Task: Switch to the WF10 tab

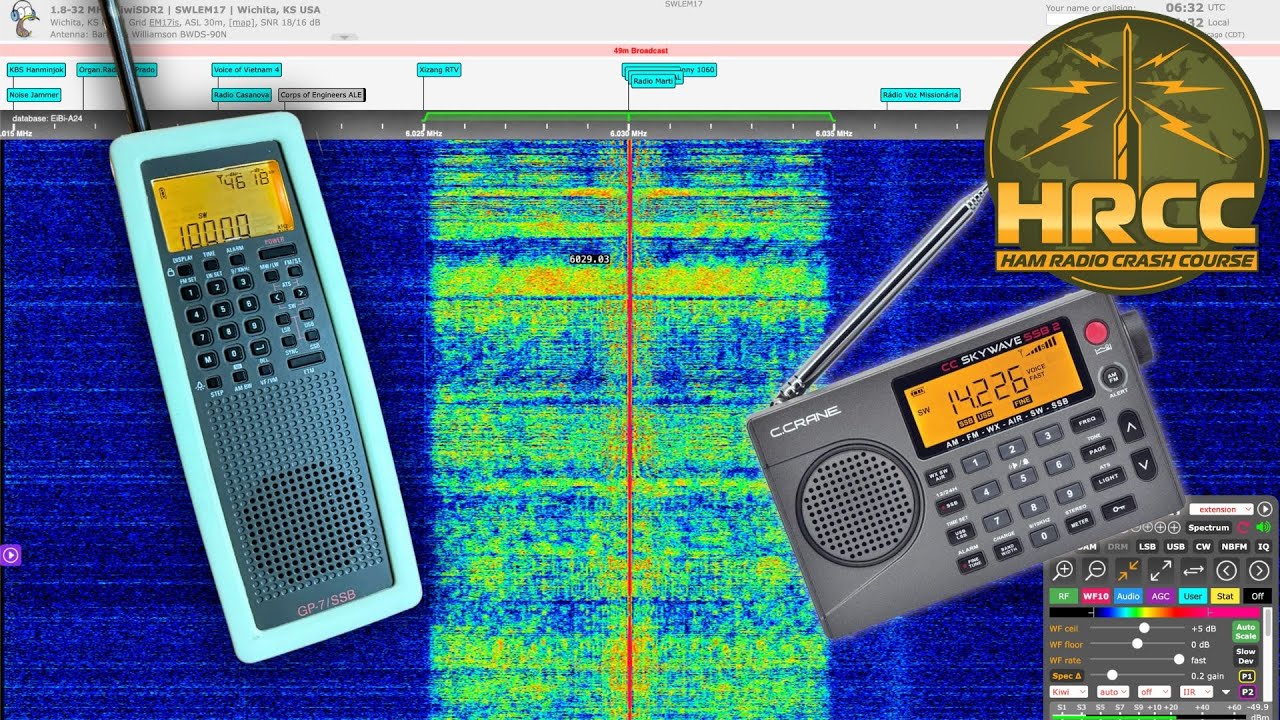Action: click(x=1096, y=595)
